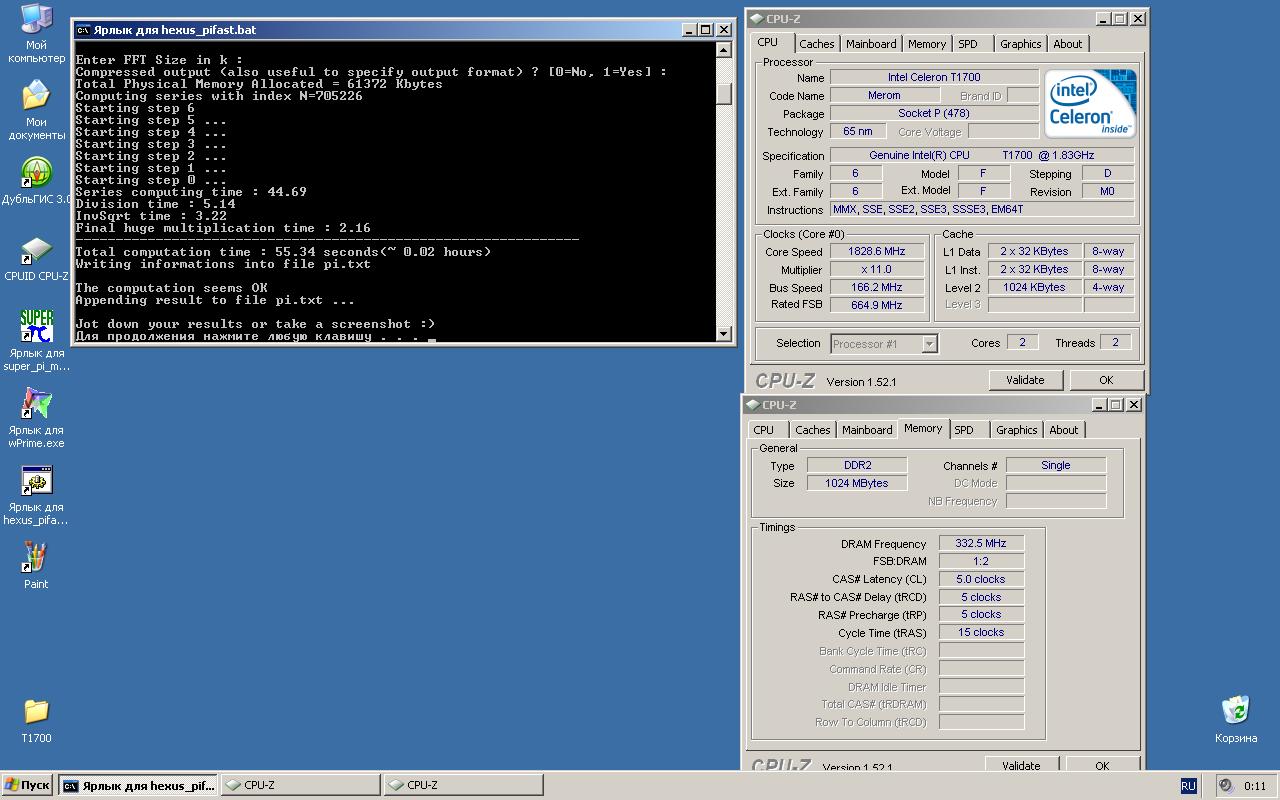
Task: Select Caches tab in lower CPU-Z
Action: [813, 430]
